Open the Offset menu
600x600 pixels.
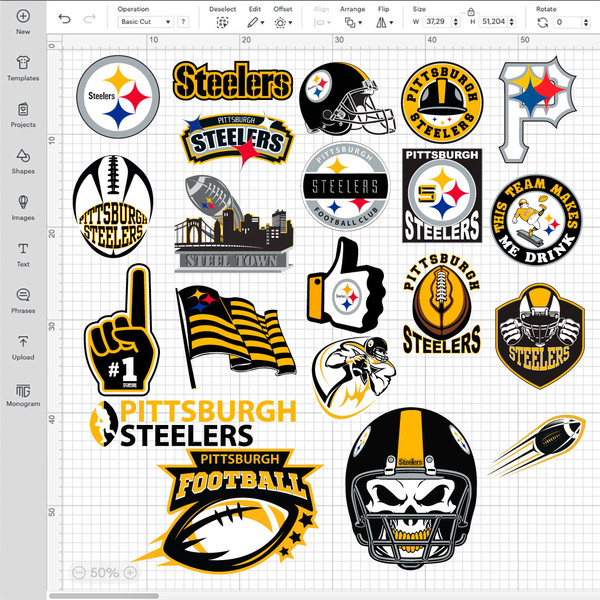click(283, 23)
